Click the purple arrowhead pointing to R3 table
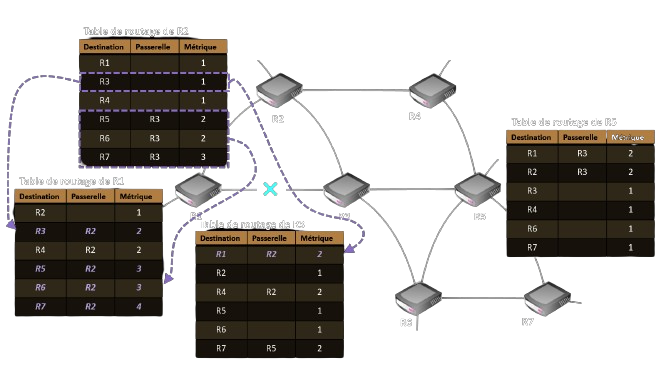Image resolution: width=666 pixels, height=375 pixels. [349, 248]
